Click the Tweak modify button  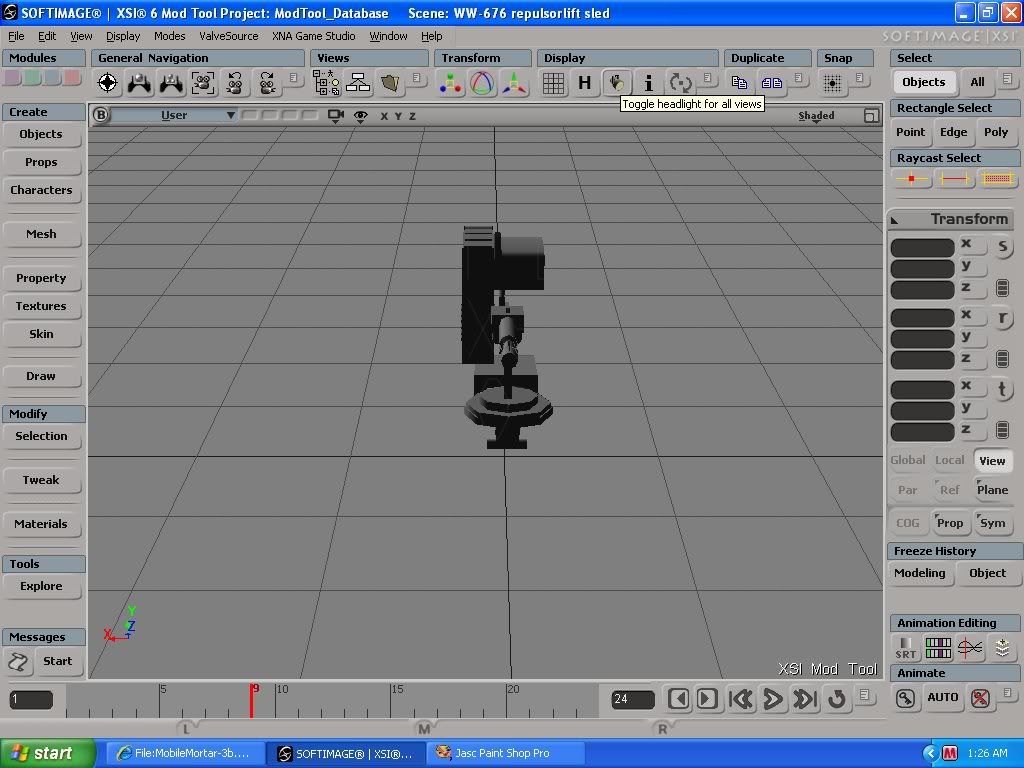click(x=41, y=480)
